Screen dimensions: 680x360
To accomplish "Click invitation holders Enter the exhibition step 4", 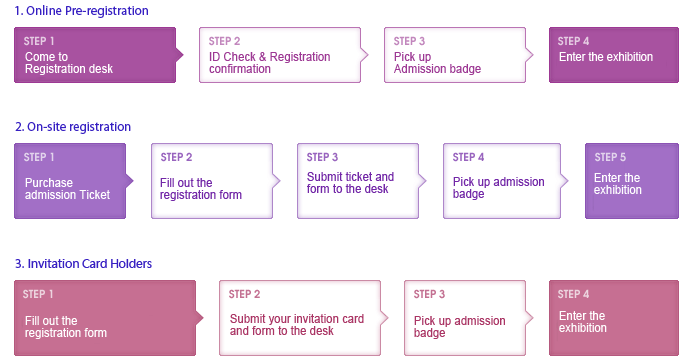I will click(614, 318).
